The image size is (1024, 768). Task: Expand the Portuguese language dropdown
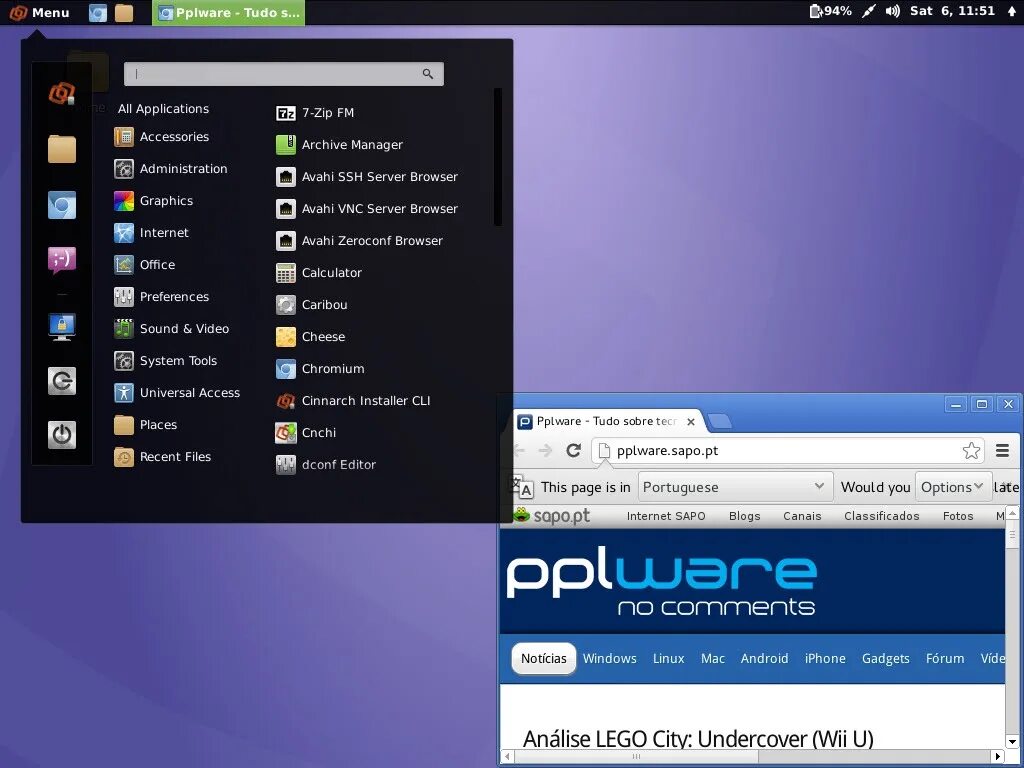pyautogui.click(x=735, y=487)
